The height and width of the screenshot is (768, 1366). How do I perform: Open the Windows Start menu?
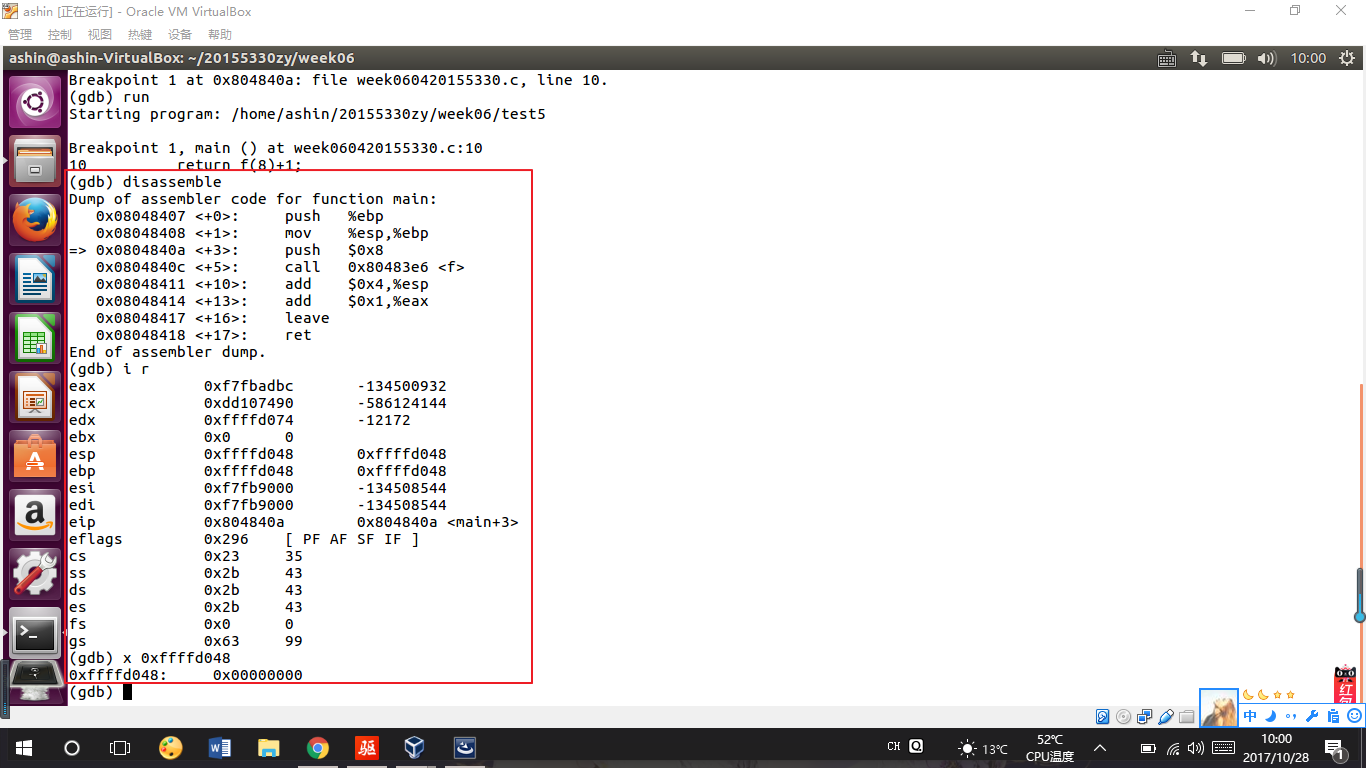[24, 748]
